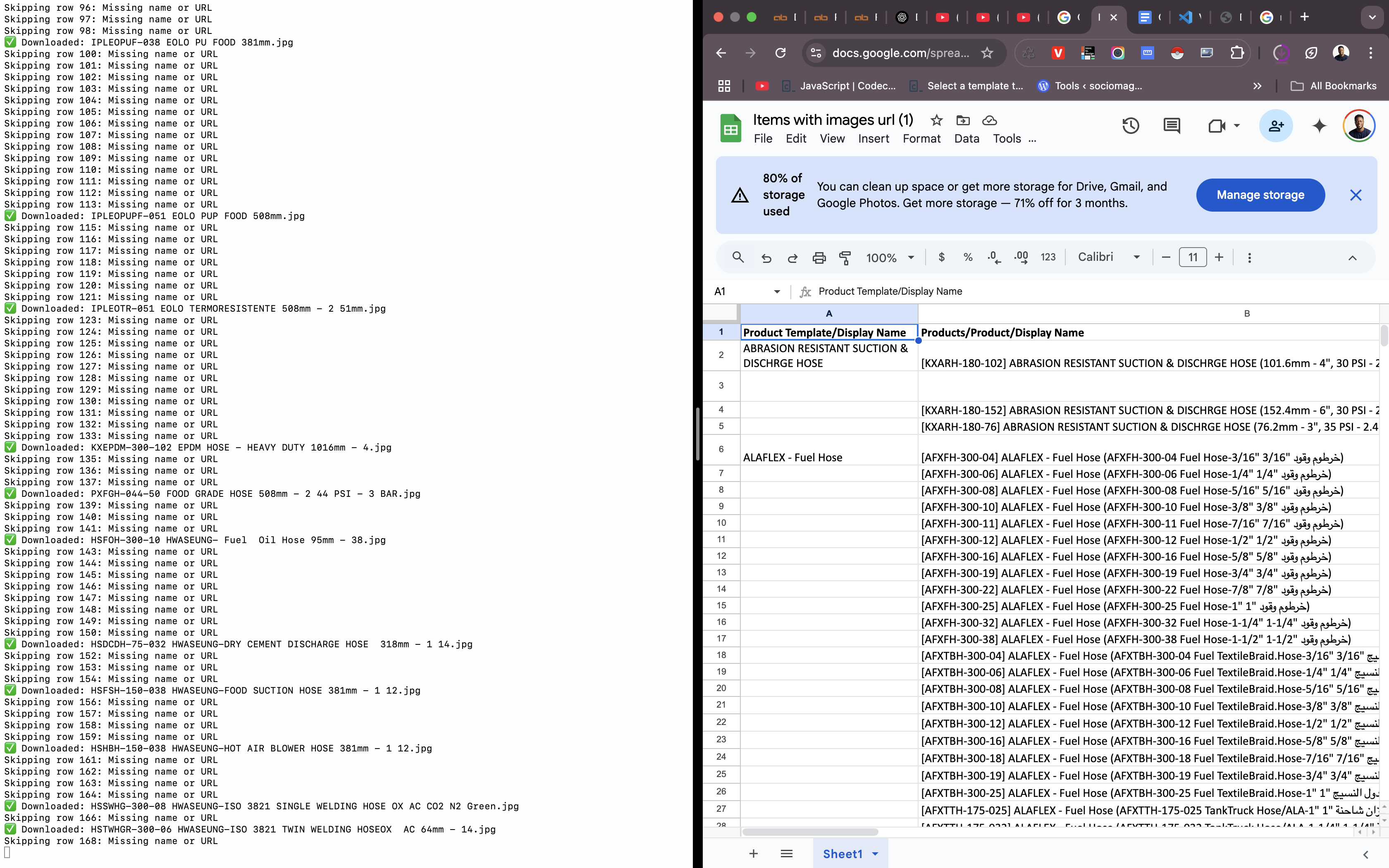The height and width of the screenshot is (868, 1389).
Task: Open the Tools menu
Action: (x=1007, y=139)
